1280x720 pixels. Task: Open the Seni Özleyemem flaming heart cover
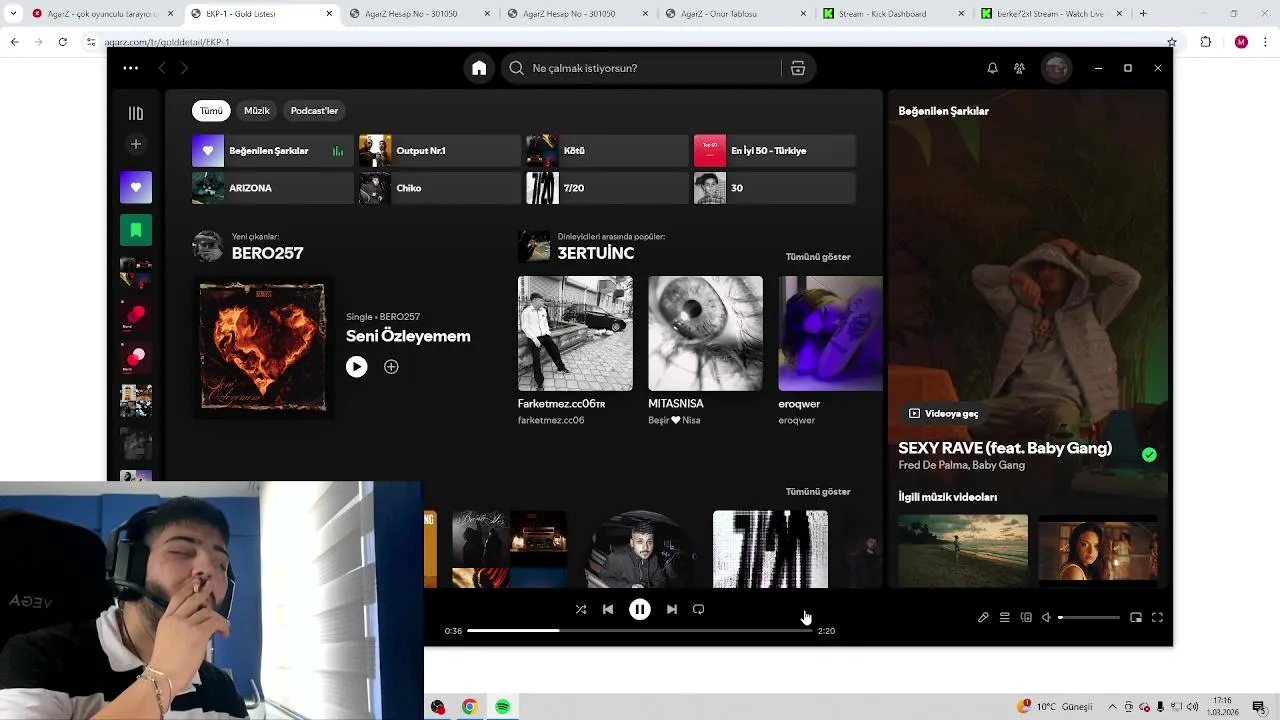click(263, 347)
